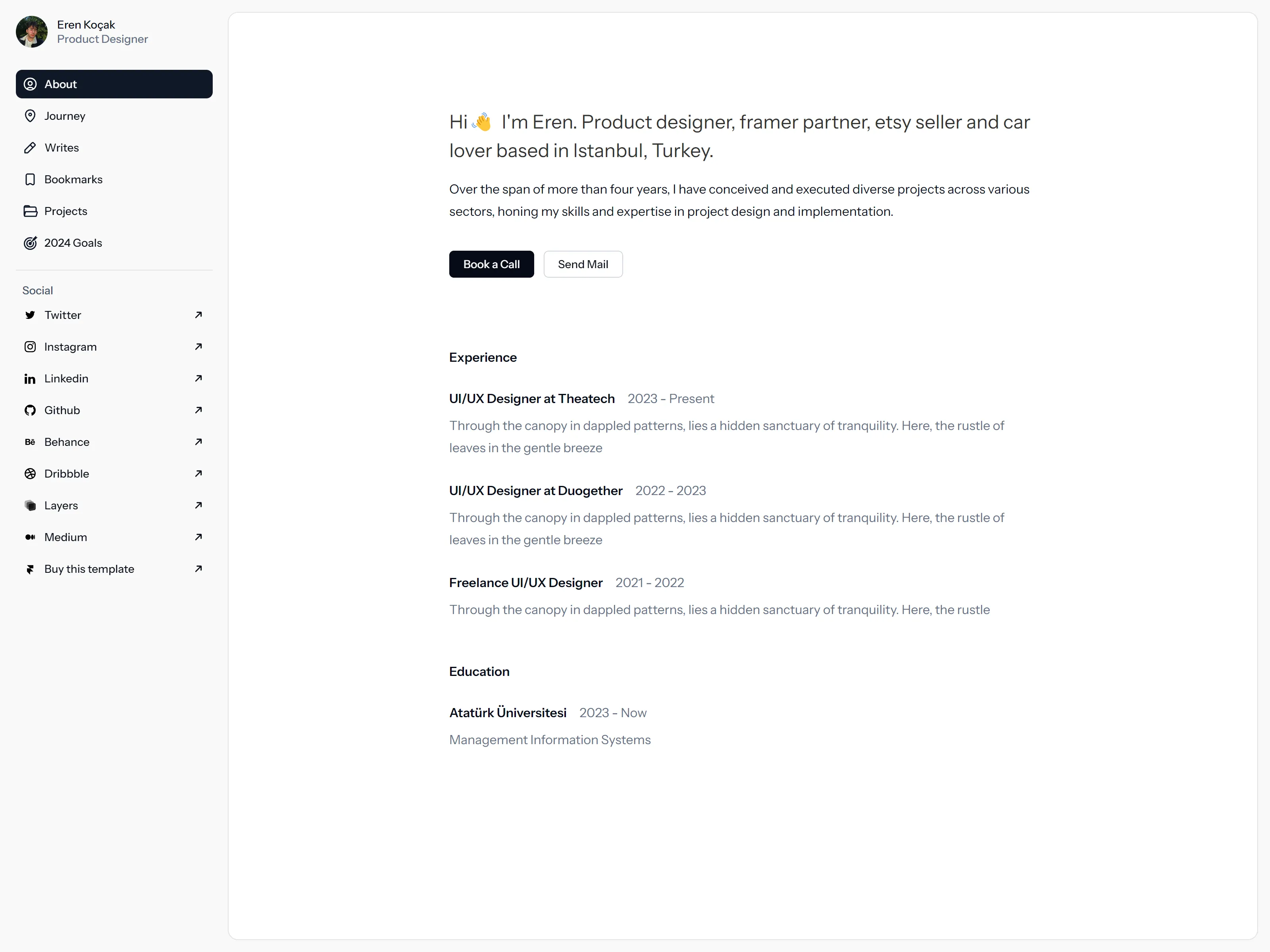The width and height of the screenshot is (1270, 952).
Task: Click the Send Mail button
Action: click(583, 265)
